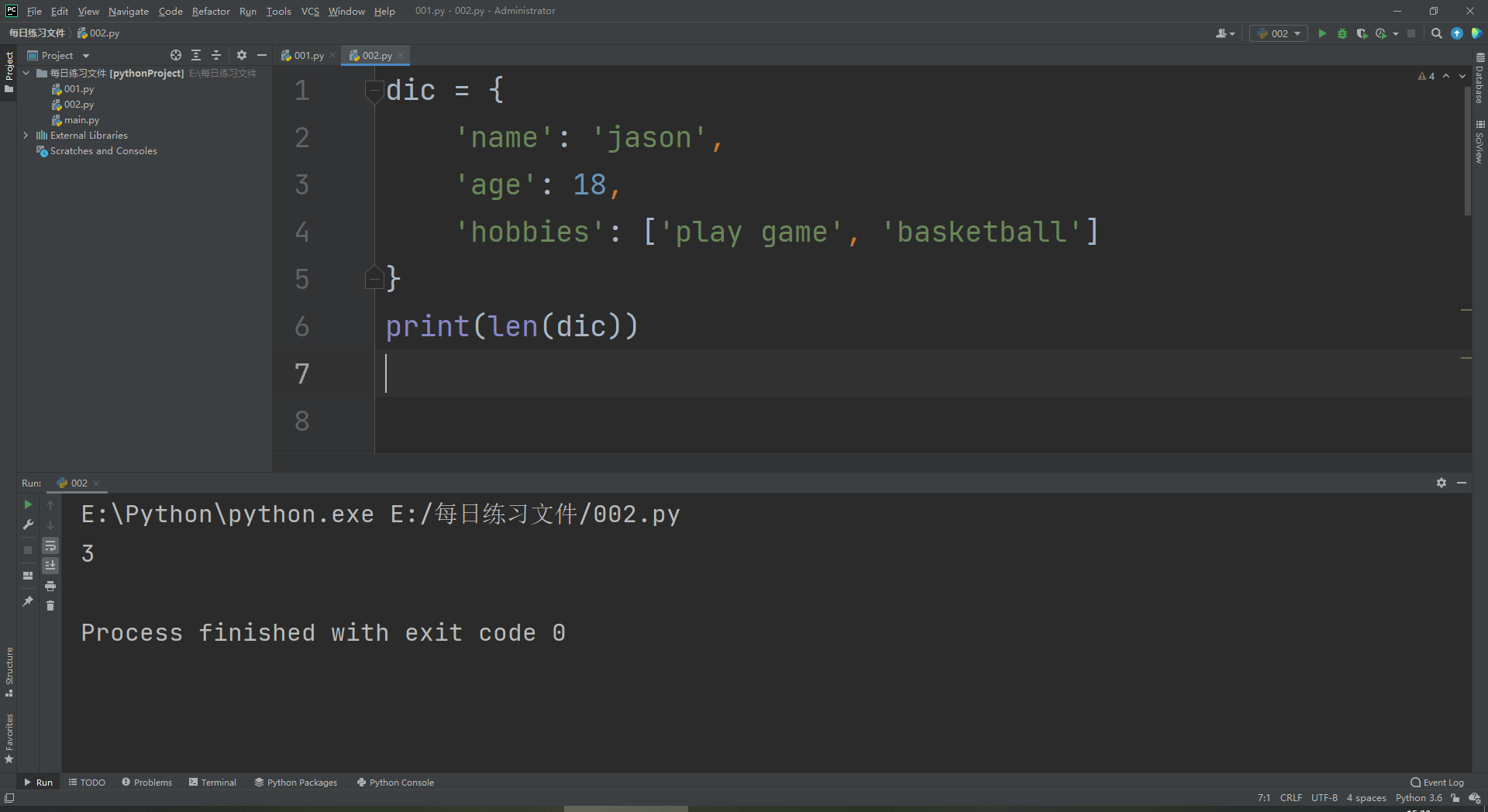Open Project panel gear options

click(x=242, y=55)
